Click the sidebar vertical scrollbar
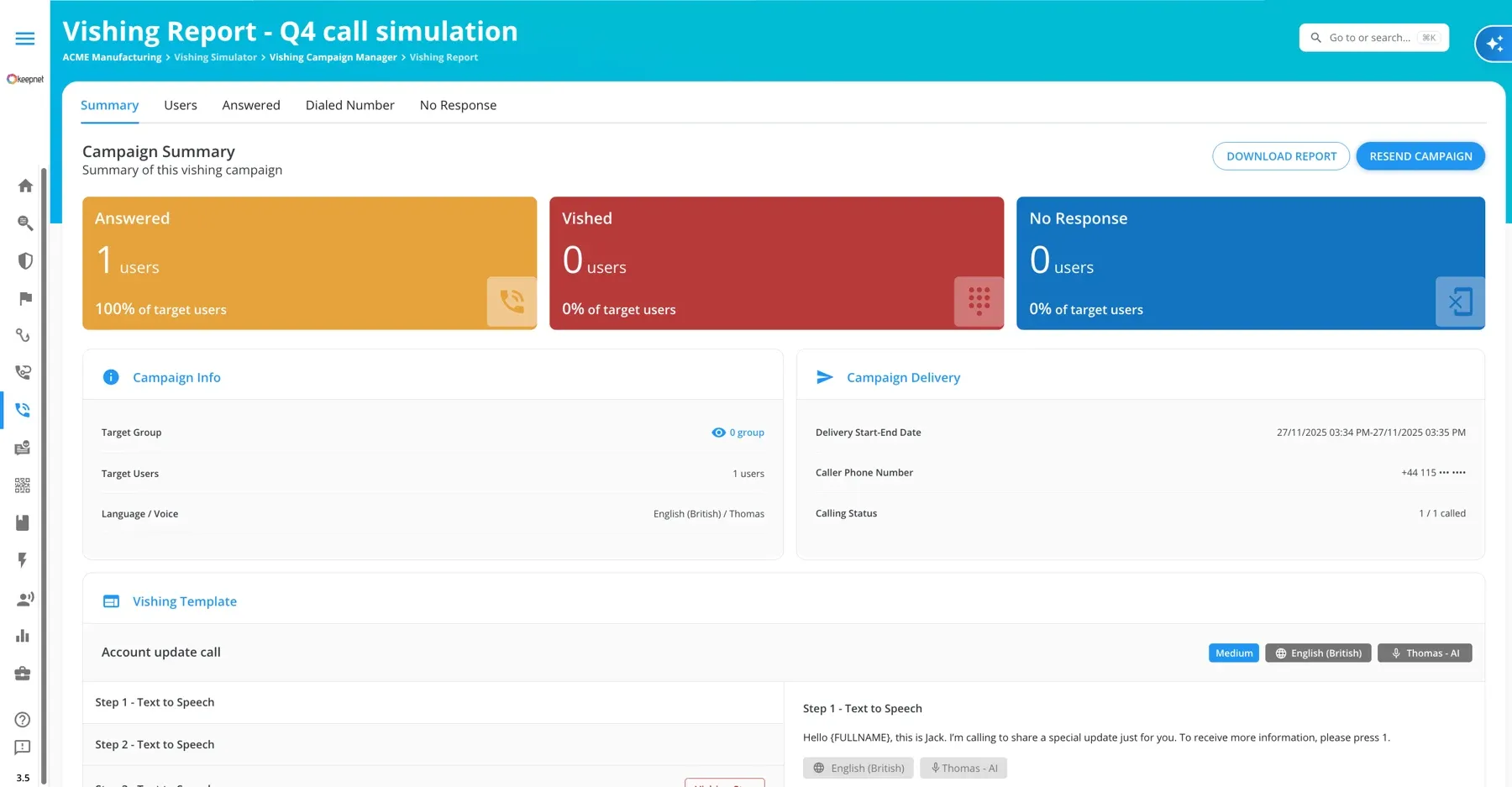The width and height of the screenshot is (1512, 787). (x=44, y=475)
